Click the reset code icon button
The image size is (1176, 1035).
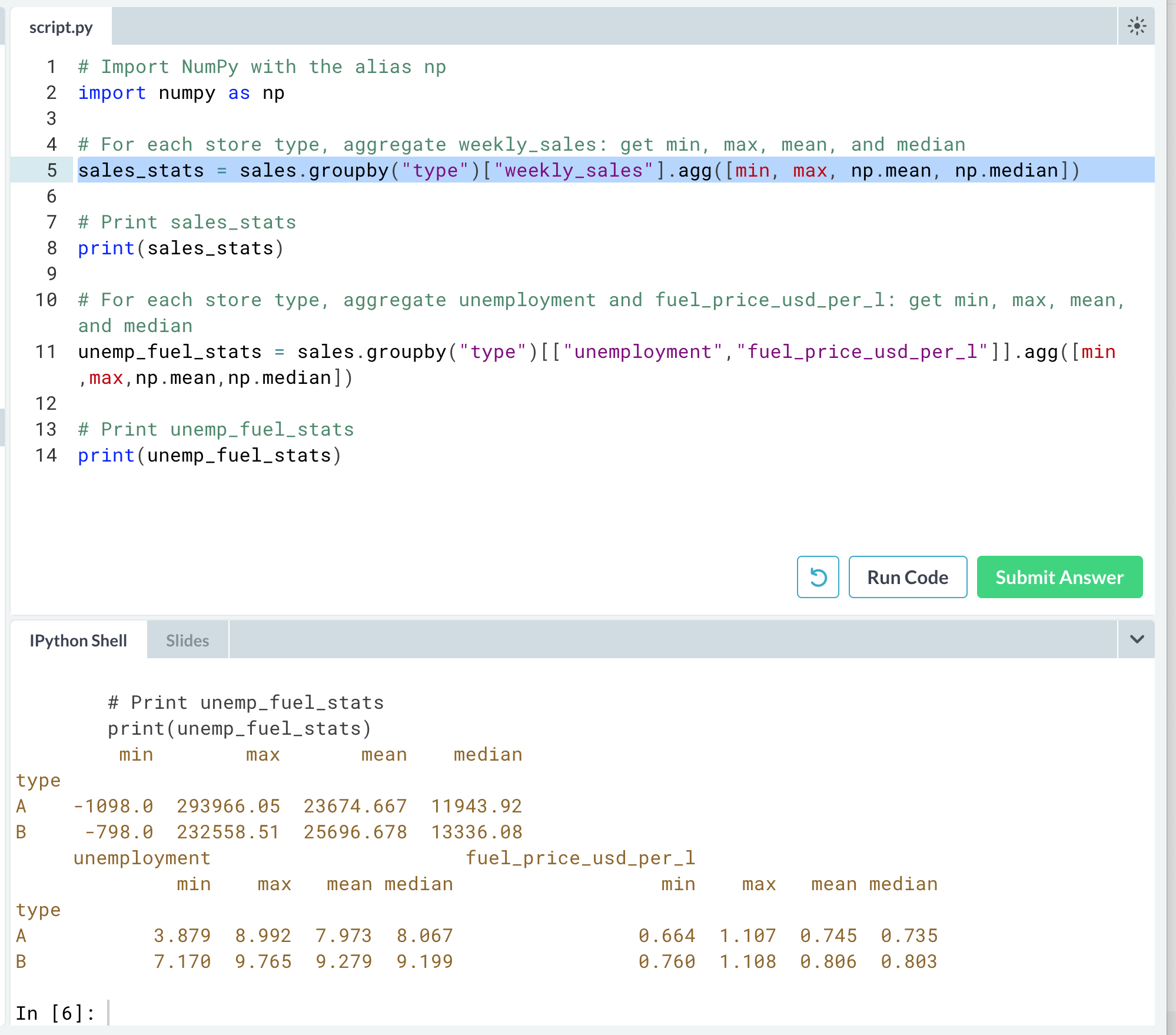click(x=818, y=577)
